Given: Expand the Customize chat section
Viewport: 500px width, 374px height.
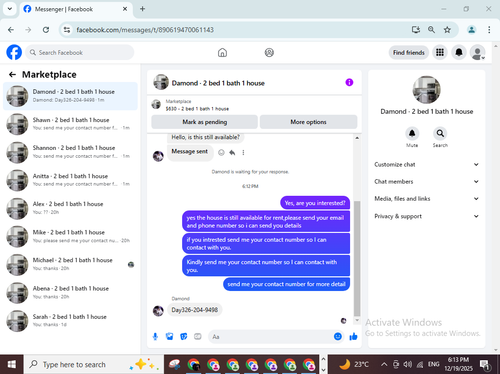Looking at the screenshot, I should pyautogui.click(x=427, y=164).
